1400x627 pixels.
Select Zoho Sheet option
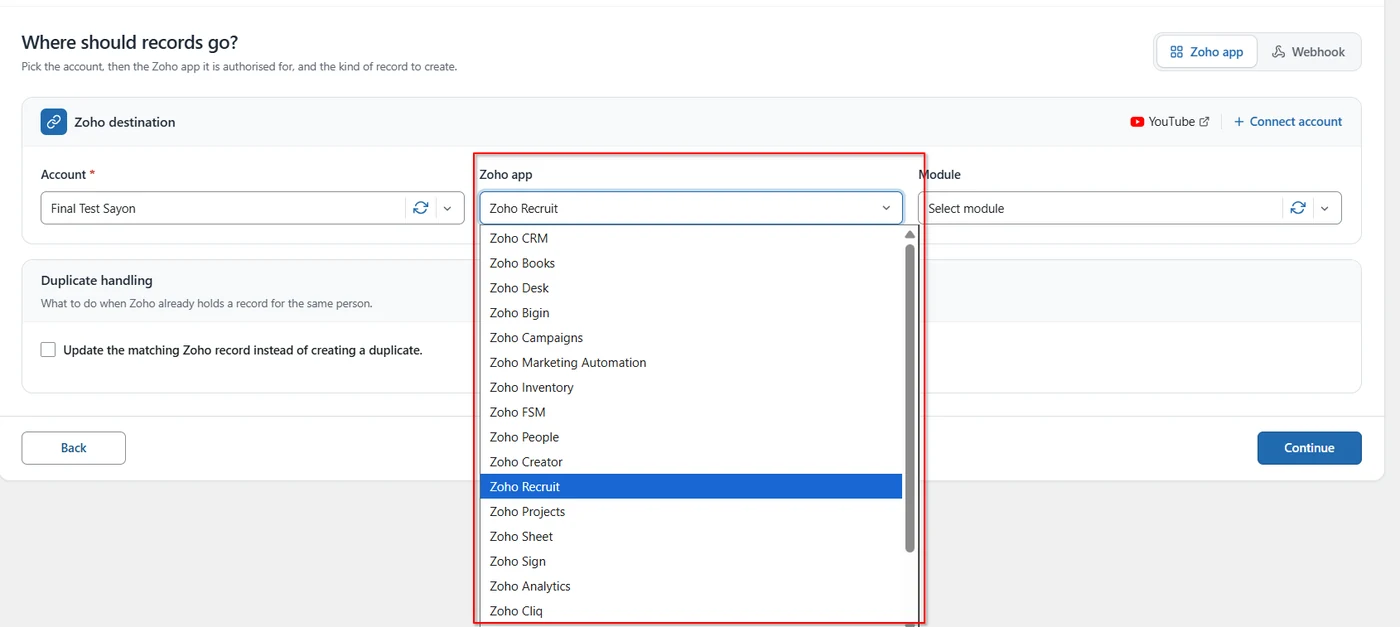coord(691,536)
